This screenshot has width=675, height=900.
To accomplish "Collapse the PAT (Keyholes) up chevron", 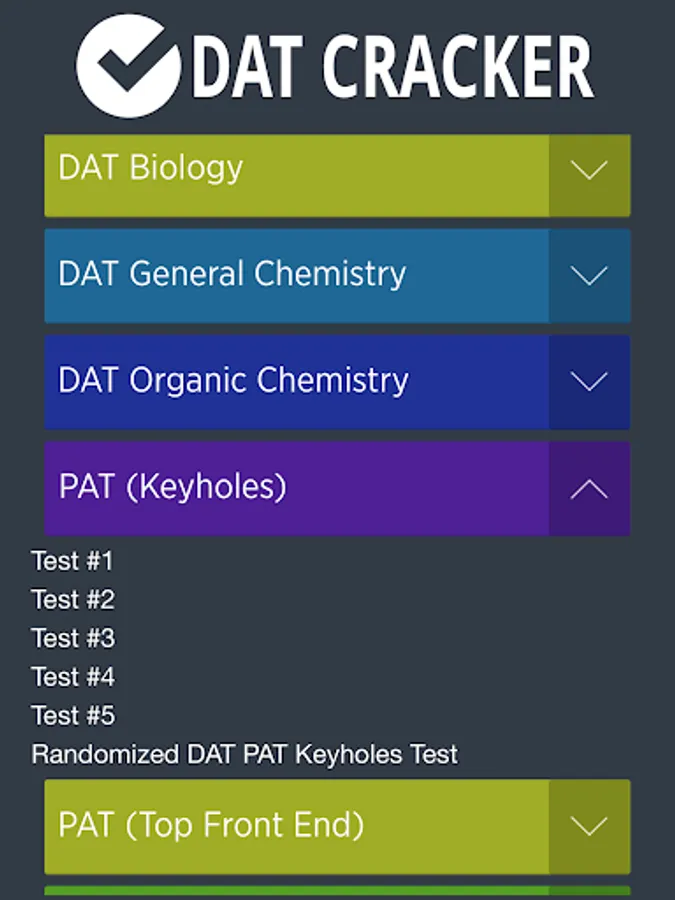I will click(x=589, y=489).
